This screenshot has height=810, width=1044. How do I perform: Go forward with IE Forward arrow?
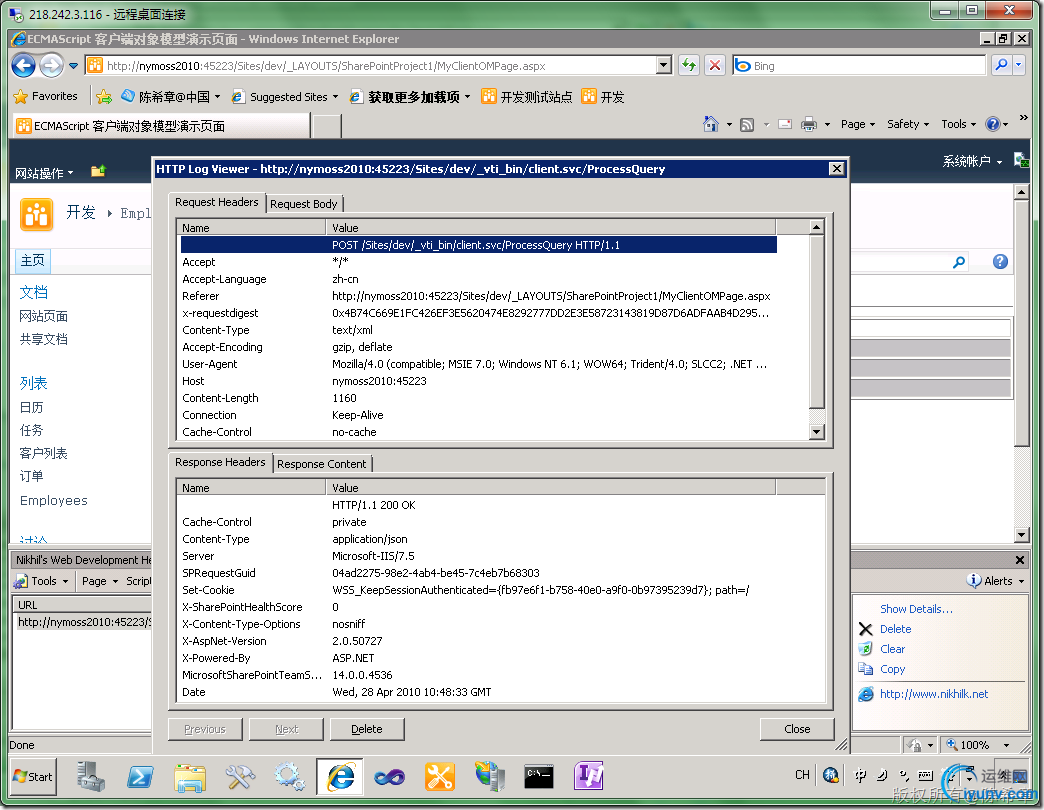click(51, 65)
